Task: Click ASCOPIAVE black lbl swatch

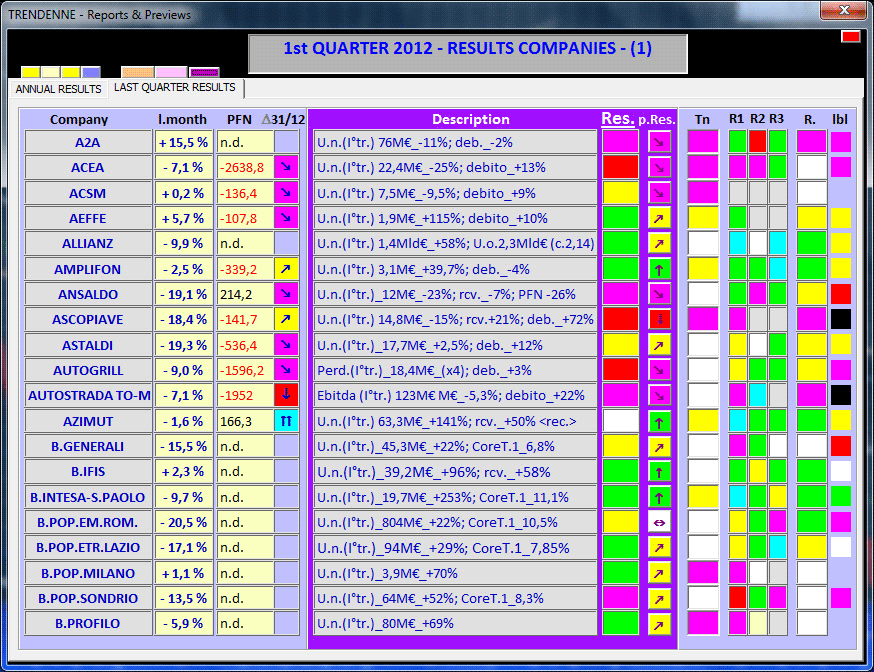Action: pyautogui.click(x=841, y=319)
